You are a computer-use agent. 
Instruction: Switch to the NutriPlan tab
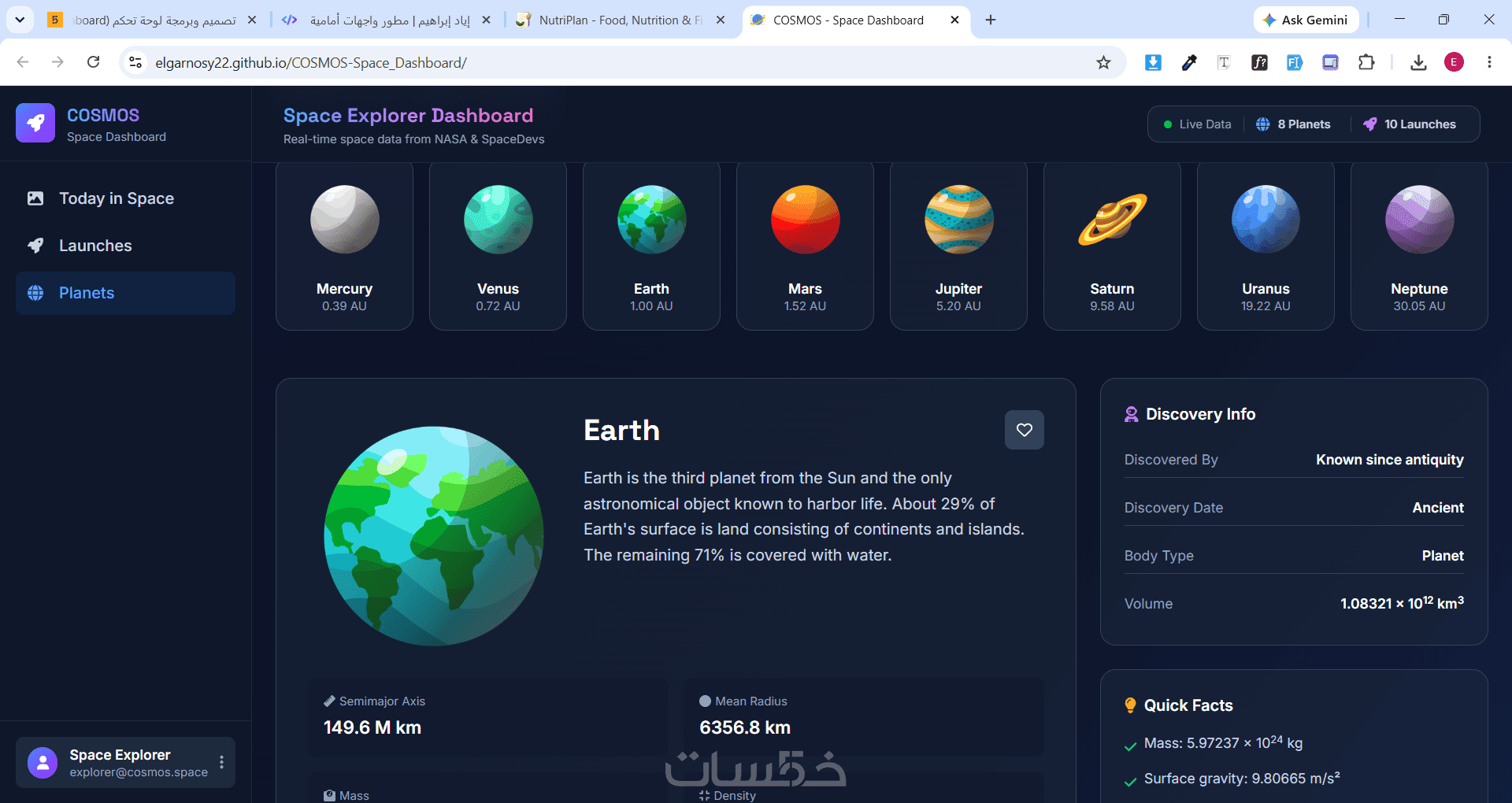click(619, 20)
